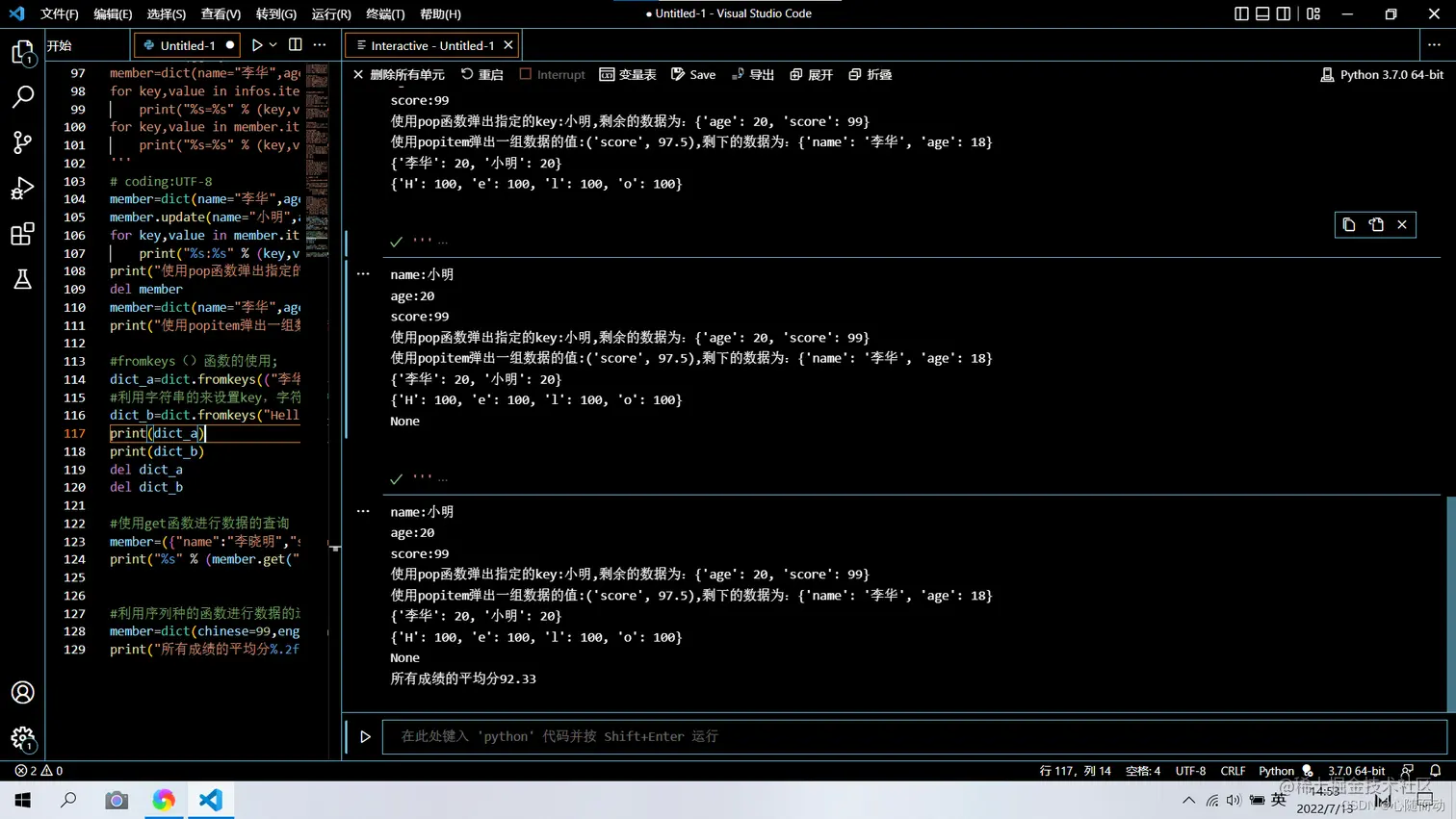
Task: Show errors and warnings in status bar
Action: pyautogui.click(x=39, y=770)
